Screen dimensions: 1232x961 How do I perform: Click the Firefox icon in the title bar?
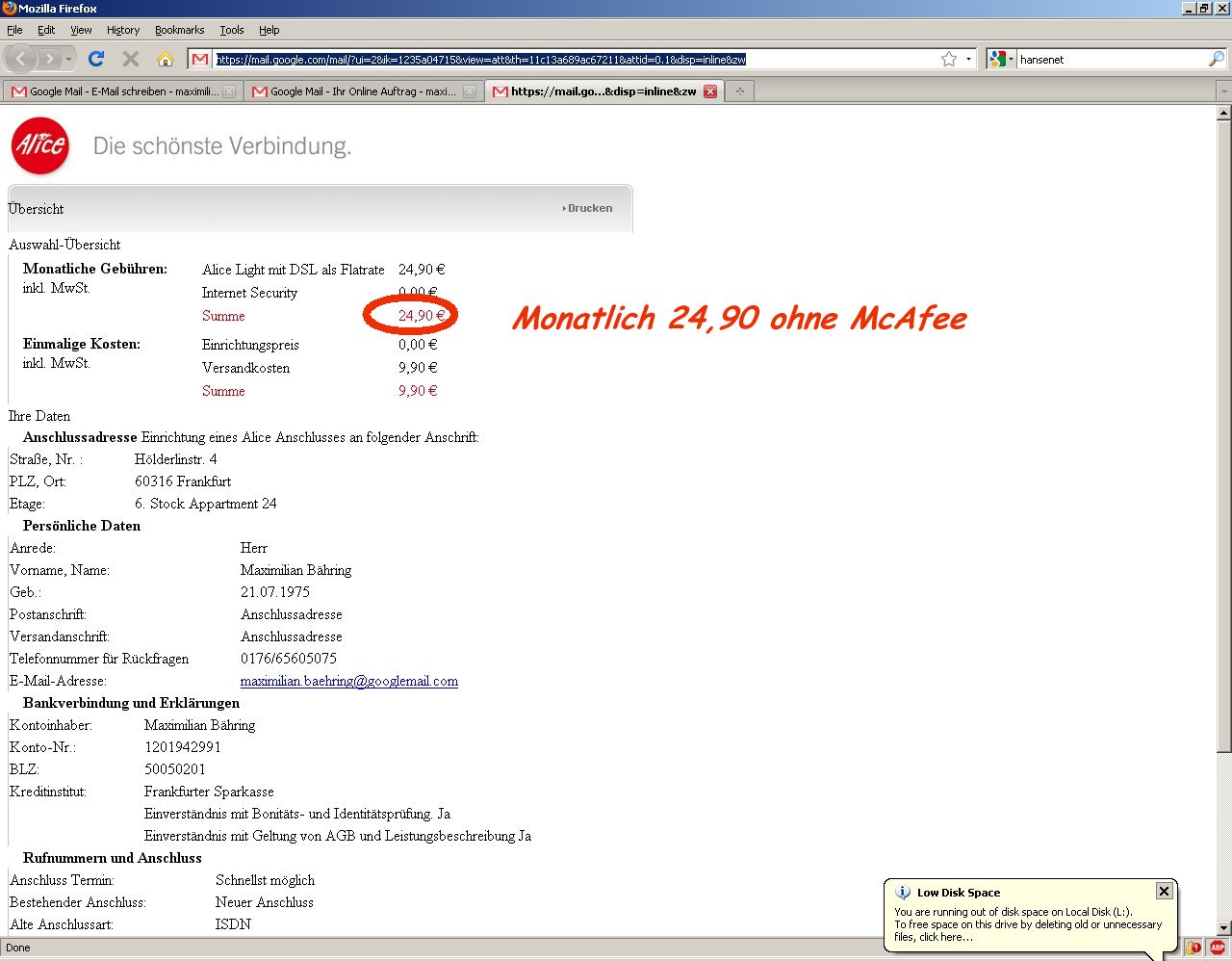tap(9, 9)
